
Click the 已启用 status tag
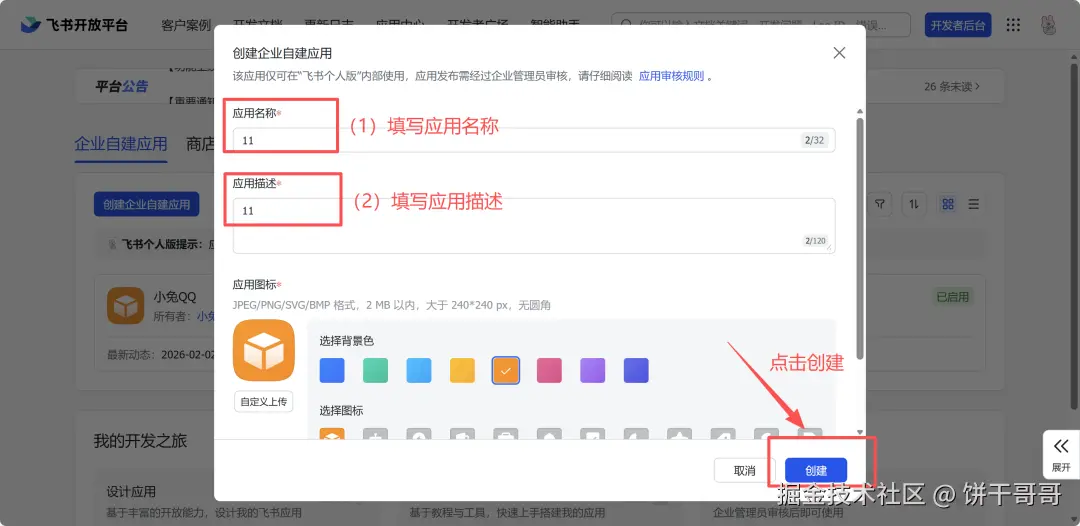953,297
